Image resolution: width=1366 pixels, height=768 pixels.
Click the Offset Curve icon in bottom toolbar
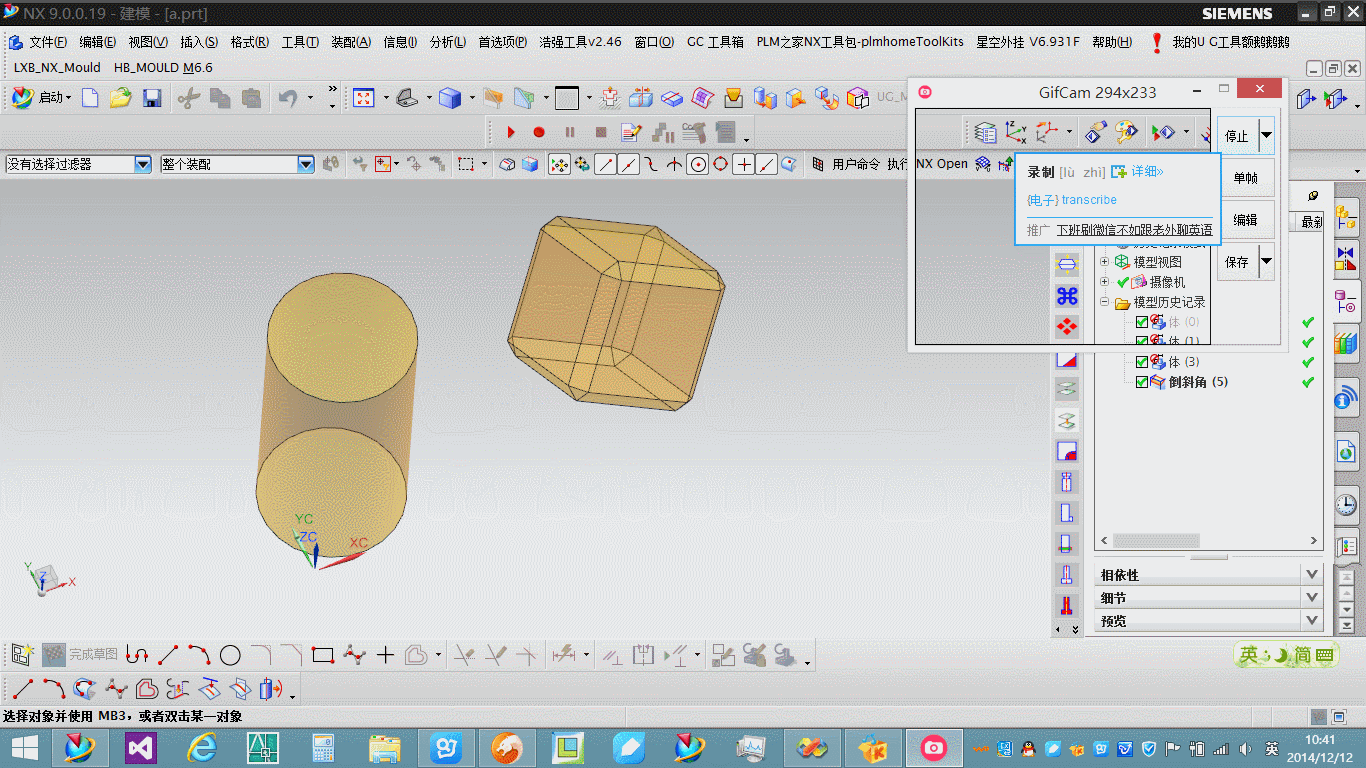pos(147,688)
